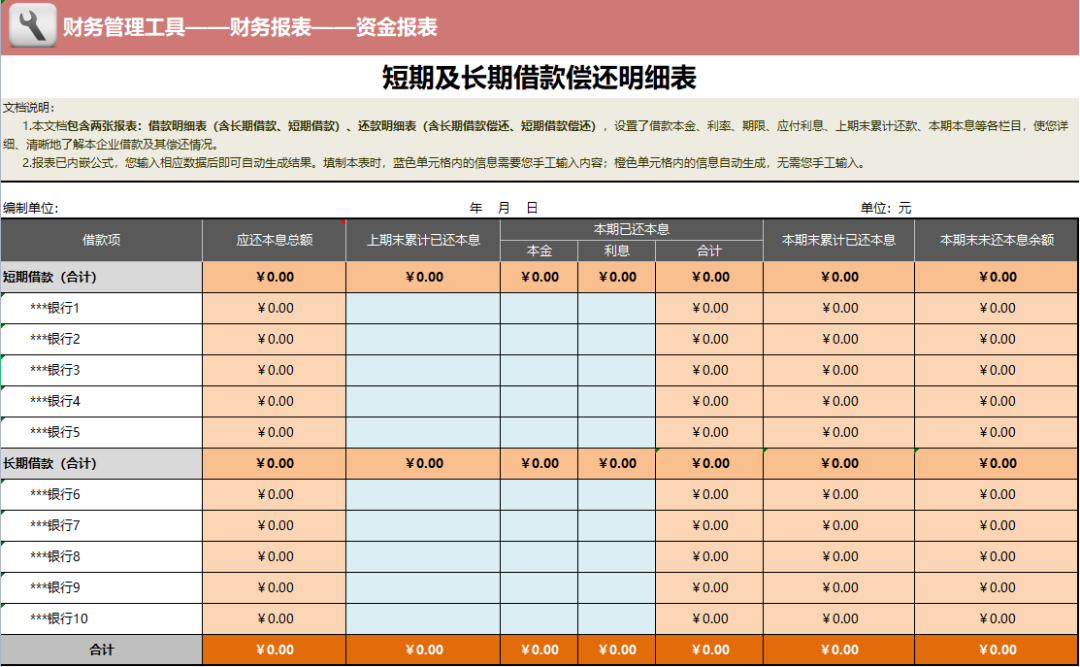Click the 长期借款（合计） row label

101,464
